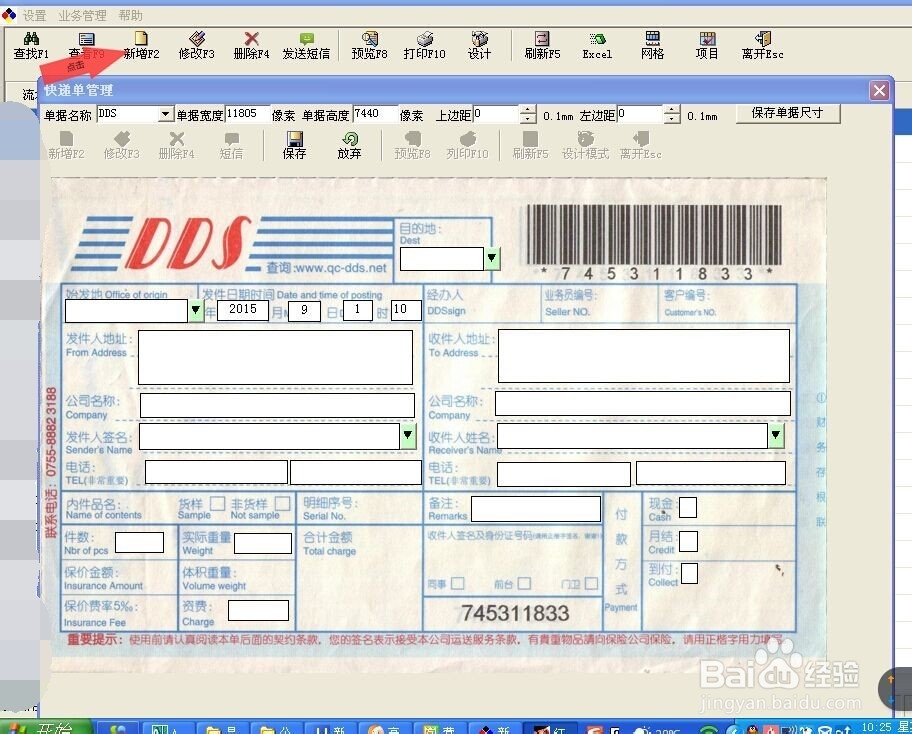Check the 非货样 Not sample checkbox
Screen dimensions: 912x734
[x=283, y=504]
